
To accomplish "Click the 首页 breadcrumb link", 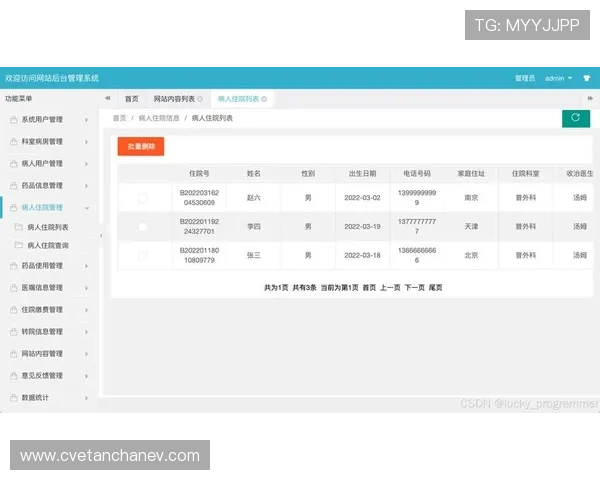I will [x=119, y=118].
